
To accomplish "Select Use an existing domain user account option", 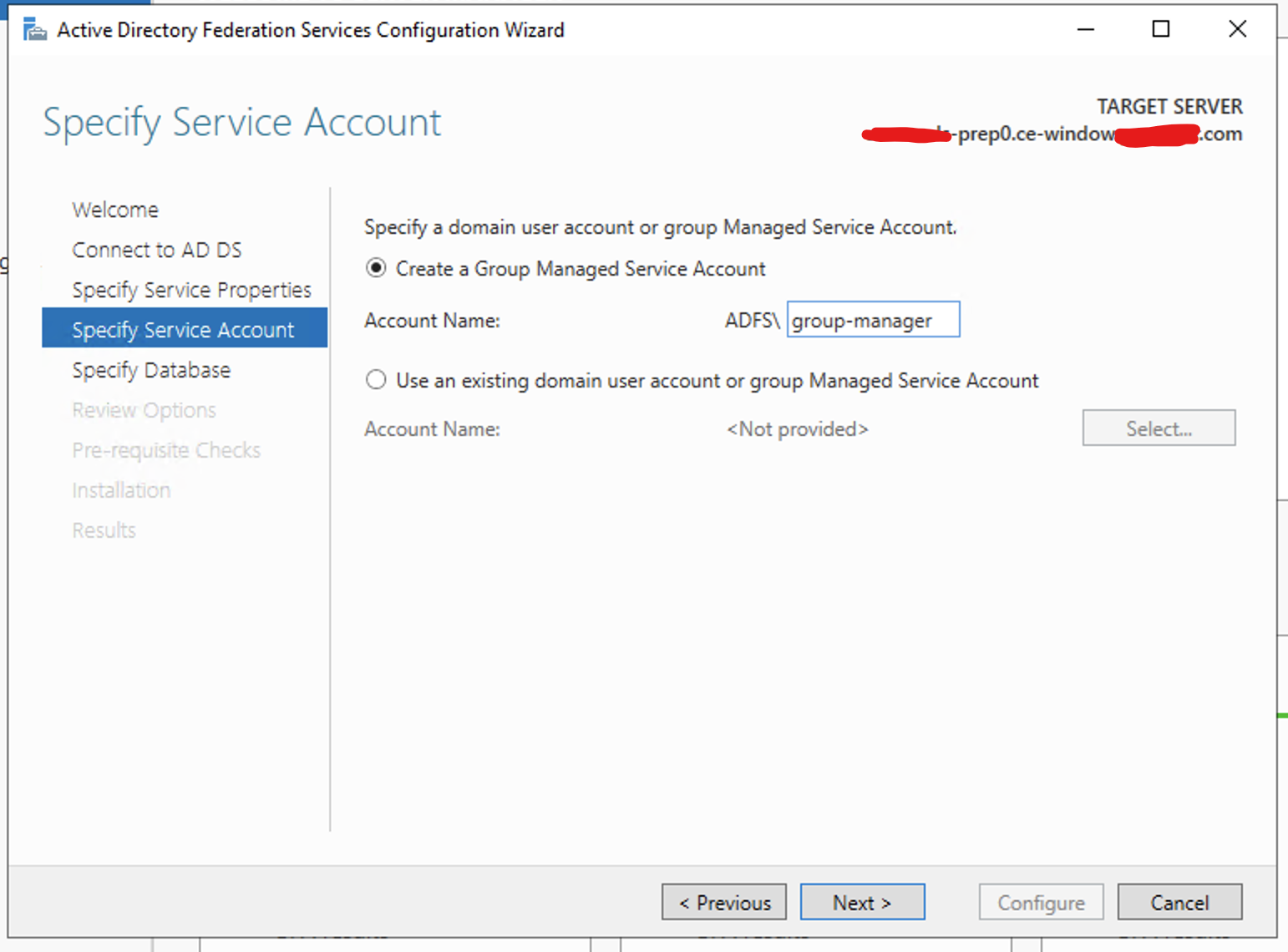I will [376, 380].
